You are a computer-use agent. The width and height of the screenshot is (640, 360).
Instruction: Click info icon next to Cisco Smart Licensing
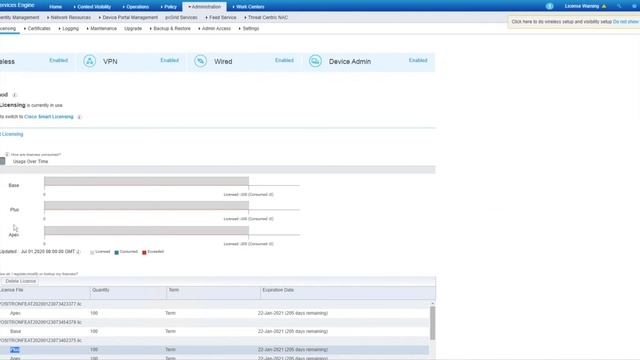click(x=79, y=117)
